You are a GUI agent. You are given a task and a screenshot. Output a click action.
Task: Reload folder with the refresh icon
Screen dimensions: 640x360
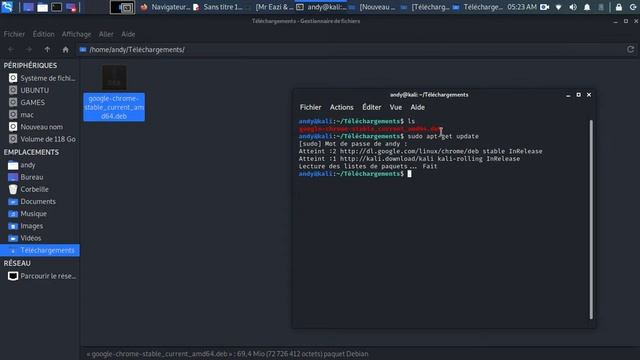(x=631, y=49)
